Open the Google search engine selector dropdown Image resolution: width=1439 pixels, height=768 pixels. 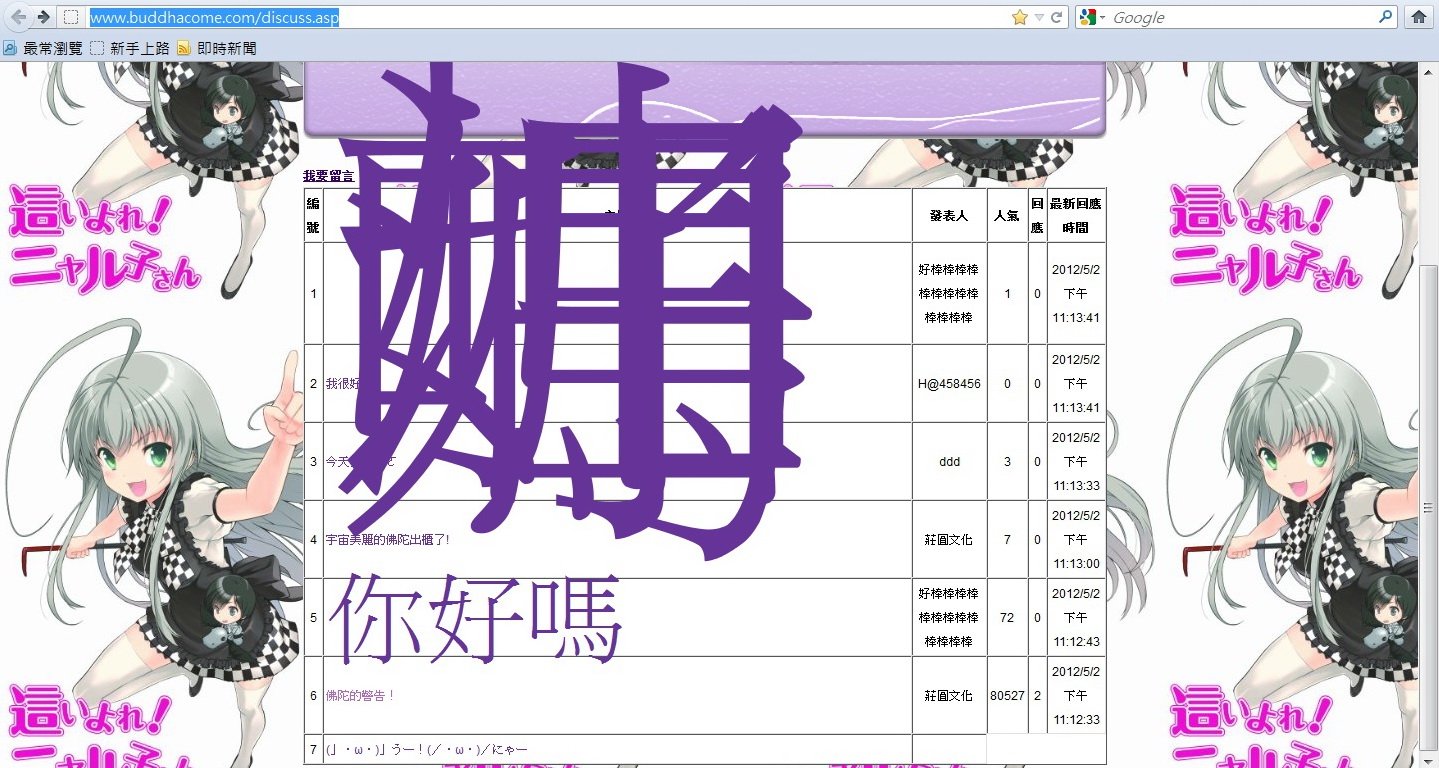click(x=1092, y=17)
